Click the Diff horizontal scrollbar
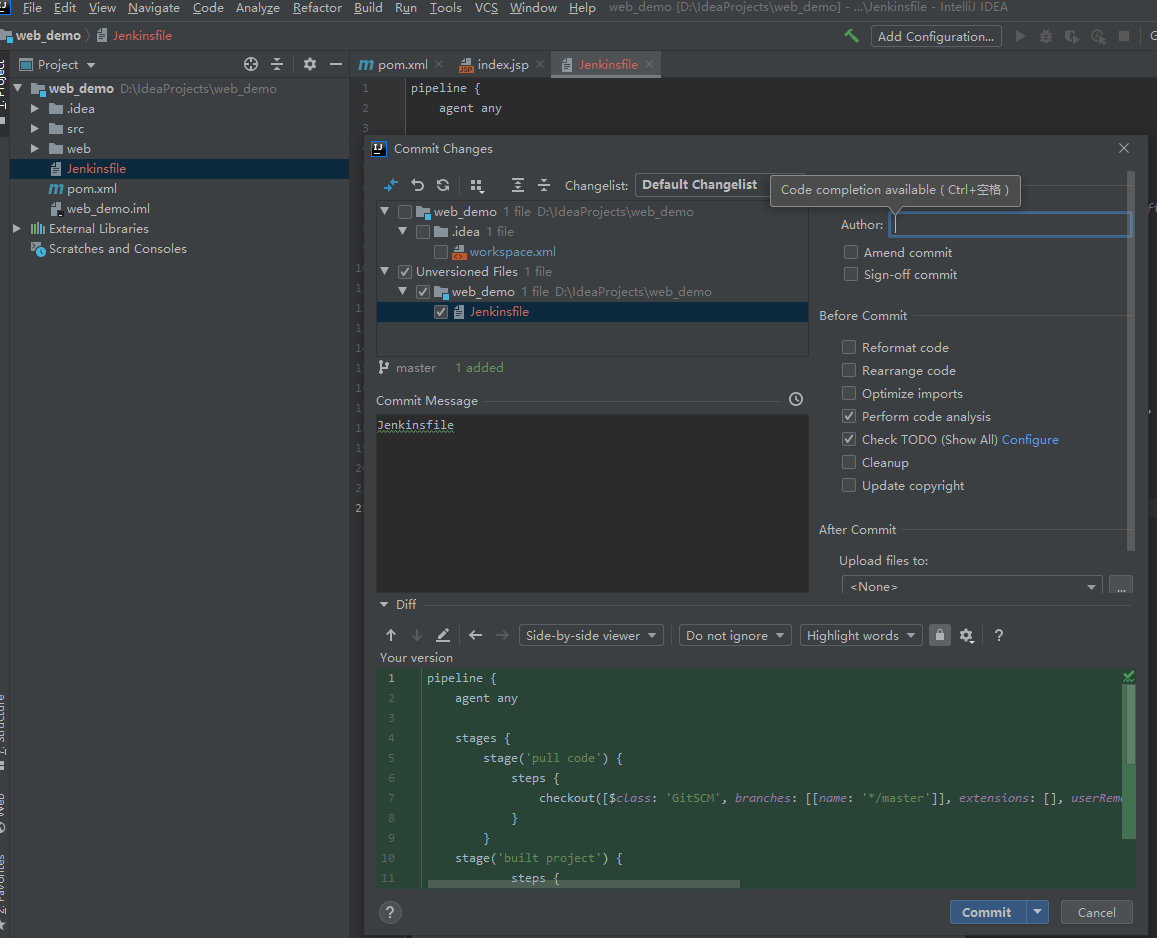Screen dimensions: 1157x938 (583, 883)
